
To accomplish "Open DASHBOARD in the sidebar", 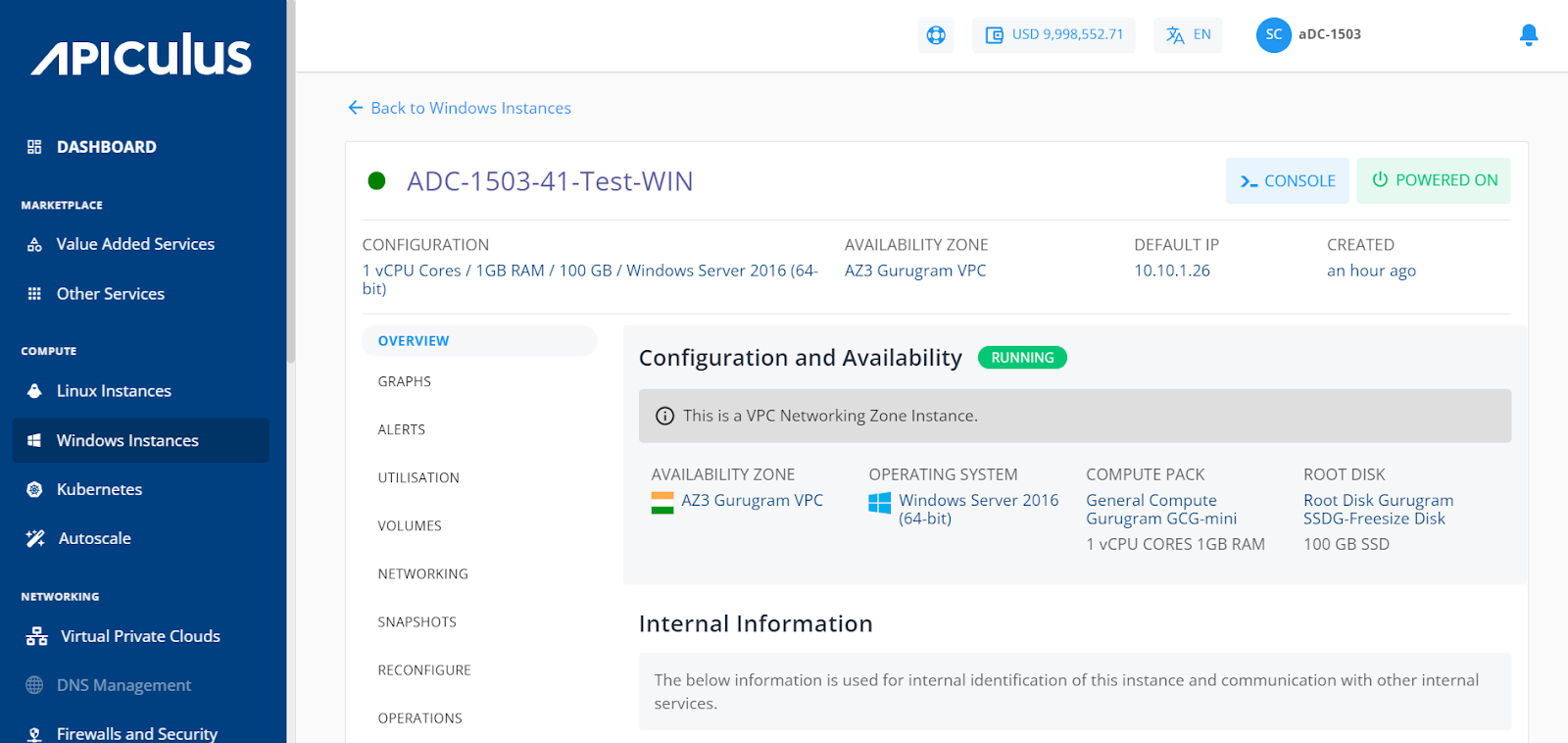I will (x=106, y=147).
